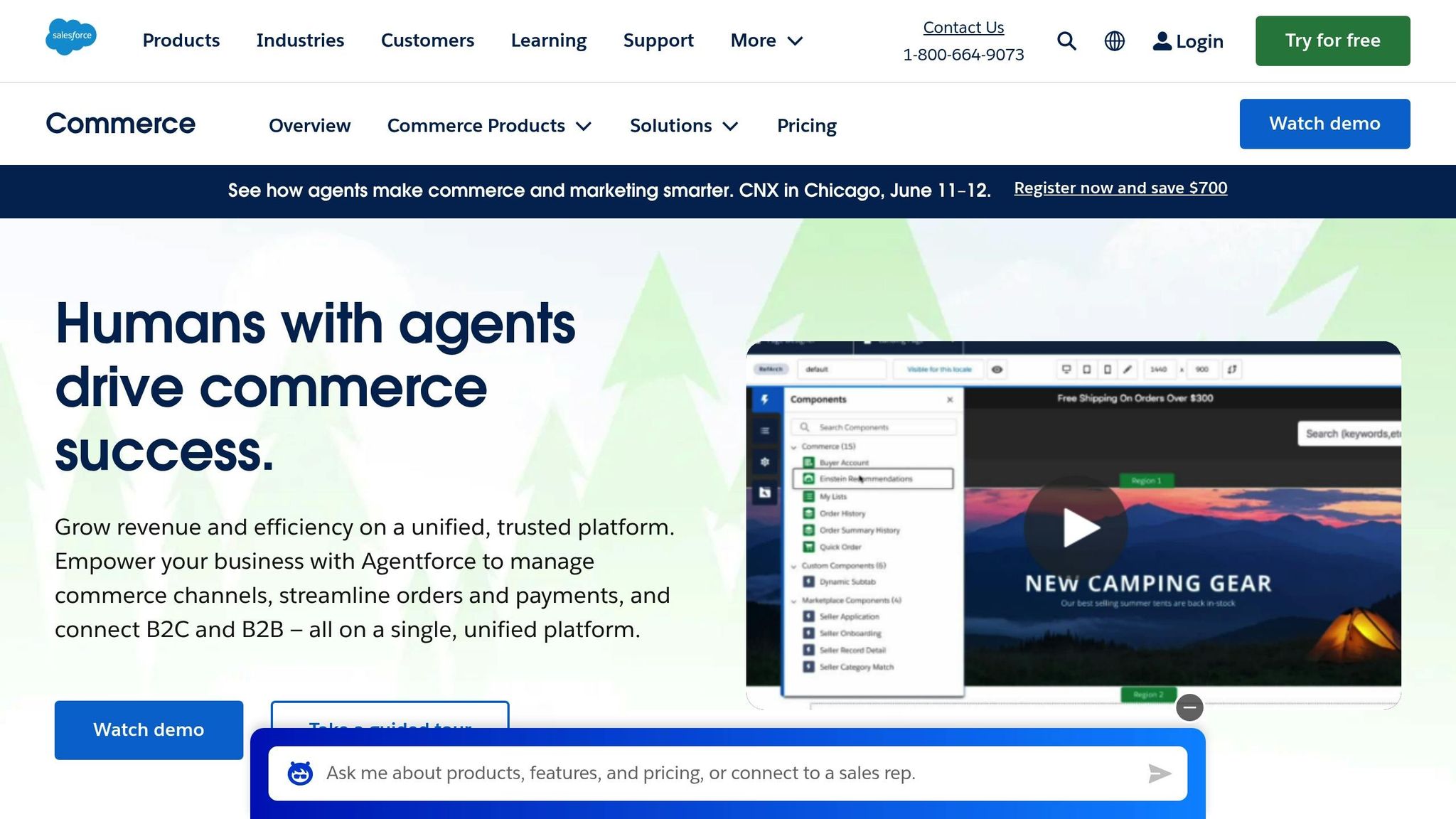Click the eye preview icon in video toolbar
Viewport: 1456px width, 819px height.
(997, 370)
